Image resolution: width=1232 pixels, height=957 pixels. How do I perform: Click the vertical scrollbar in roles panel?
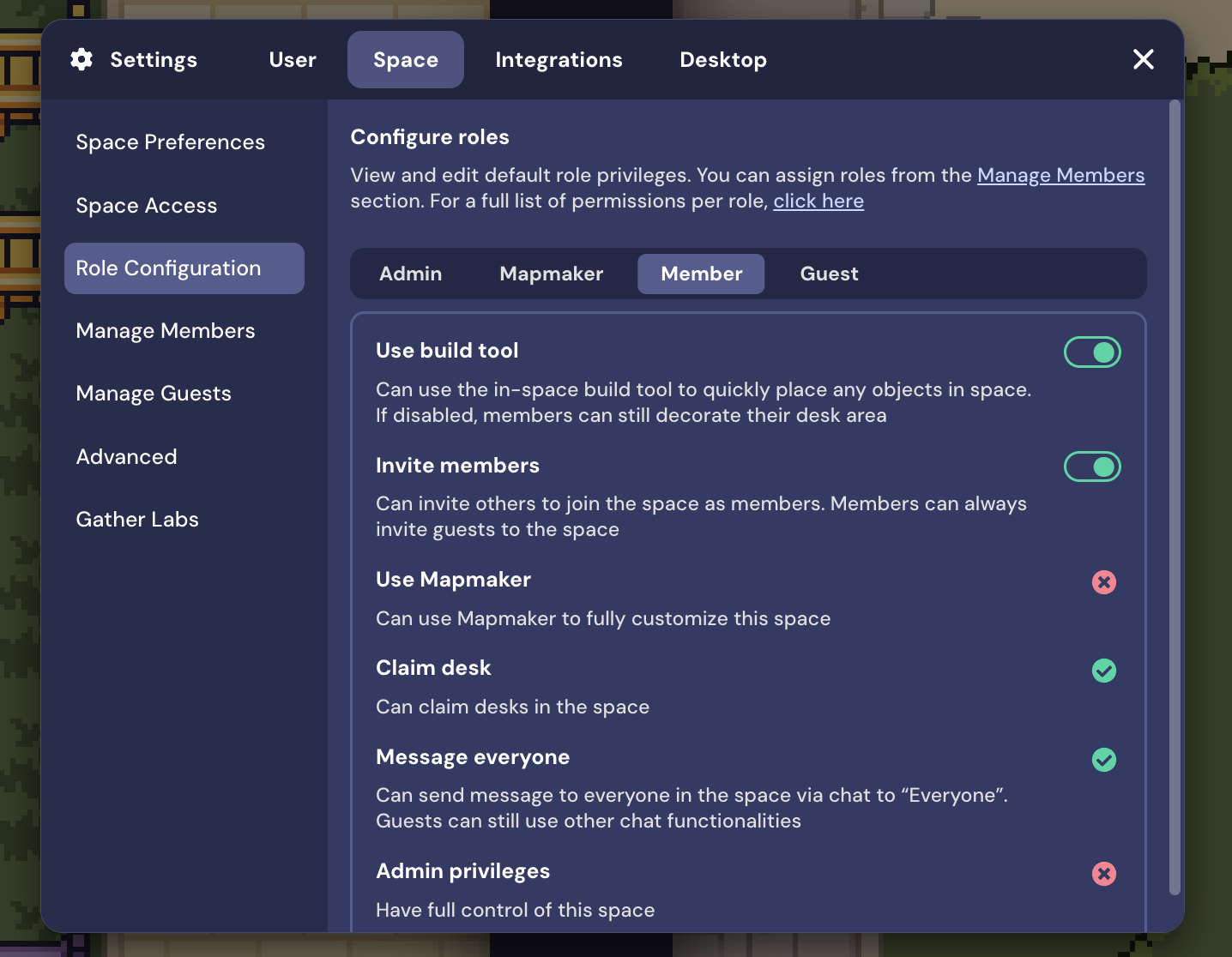(1175, 497)
